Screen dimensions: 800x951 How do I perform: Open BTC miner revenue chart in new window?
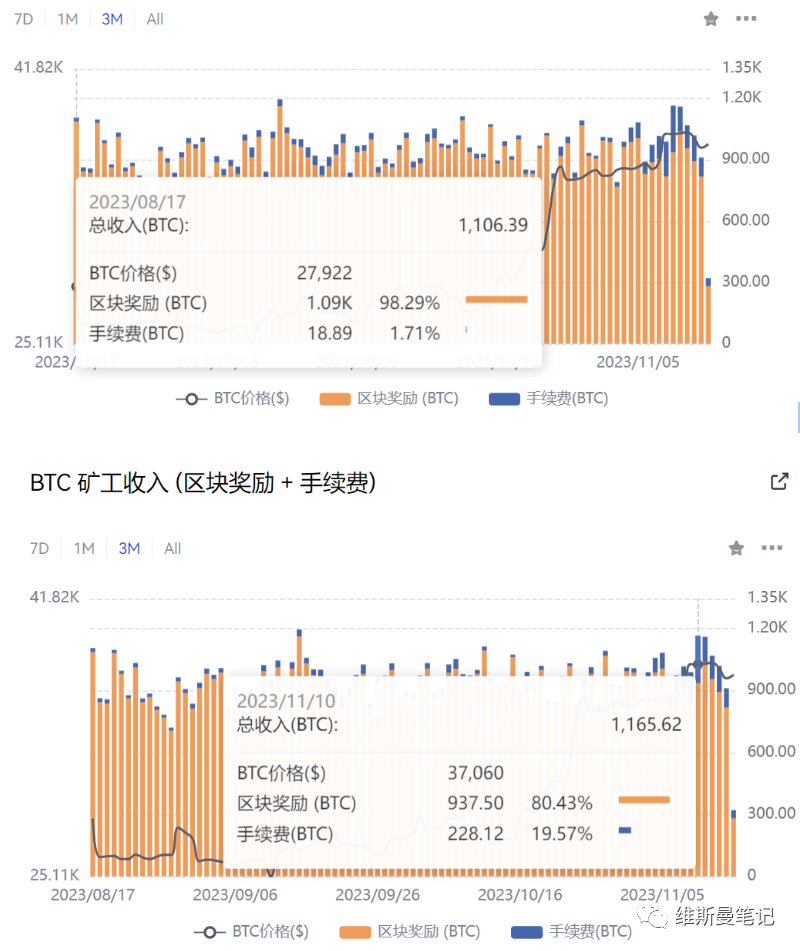(x=779, y=482)
